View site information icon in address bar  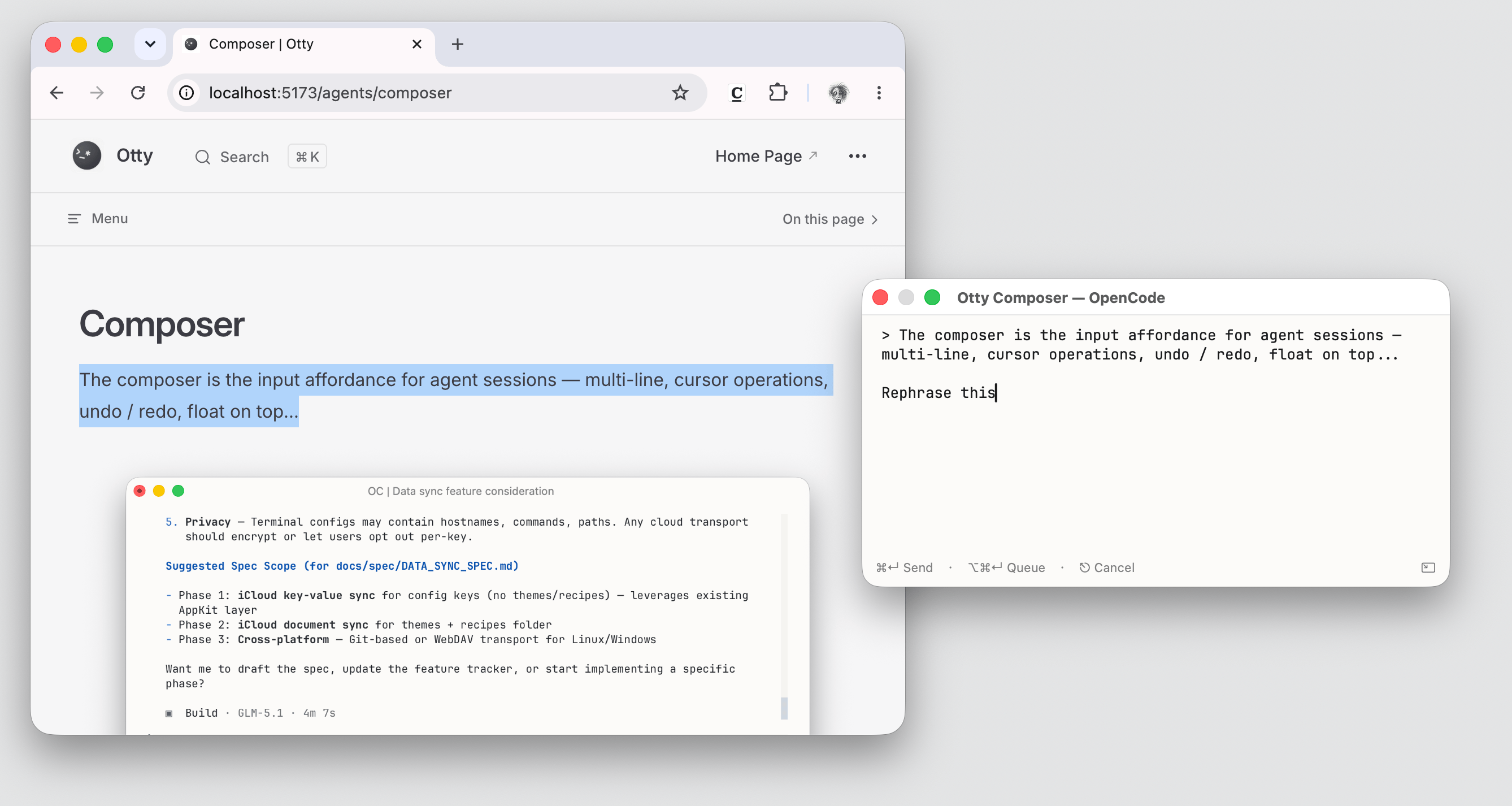click(x=186, y=93)
